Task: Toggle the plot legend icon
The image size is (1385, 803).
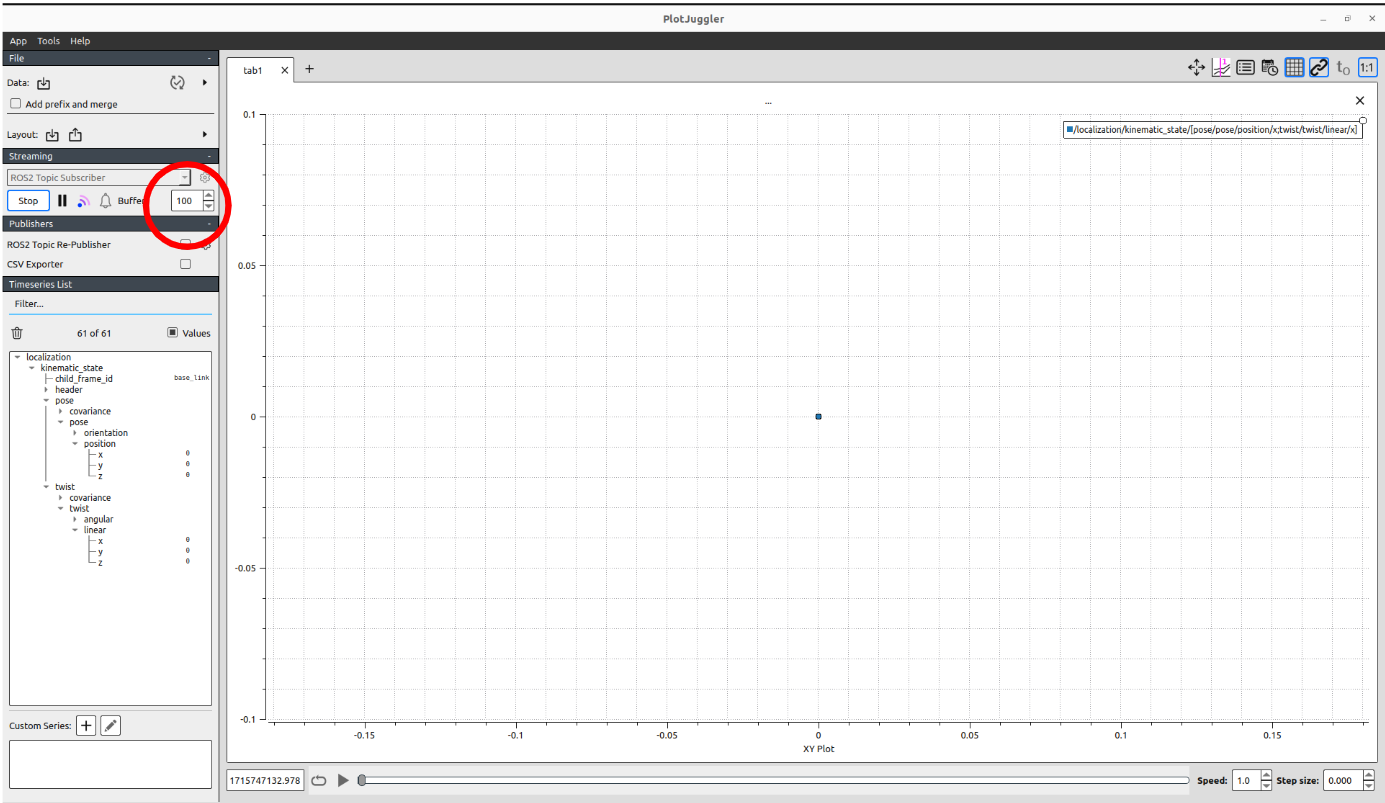Action: 1245,68
